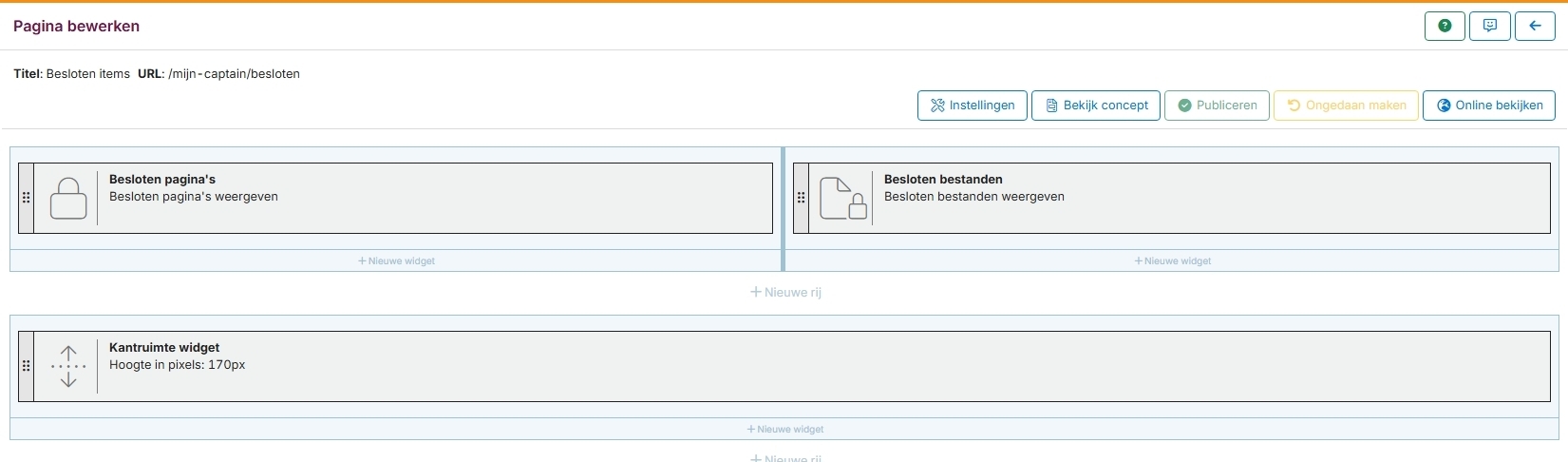Click the locked file icon of Besloten bestanden
The image size is (1568, 462).
pyautogui.click(x=842, y=199)
